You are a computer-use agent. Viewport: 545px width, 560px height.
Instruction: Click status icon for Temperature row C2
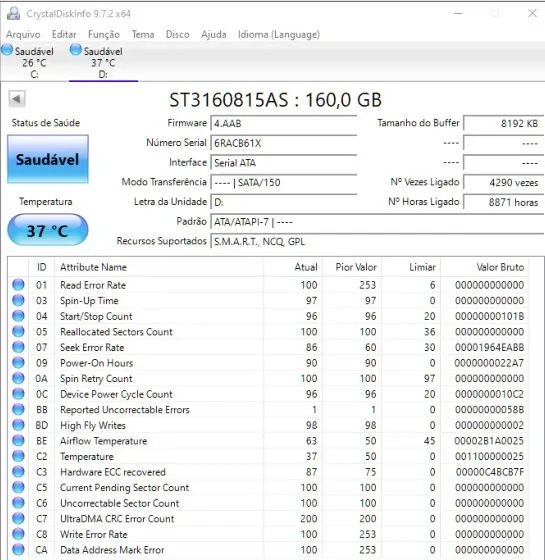[18, 456]
